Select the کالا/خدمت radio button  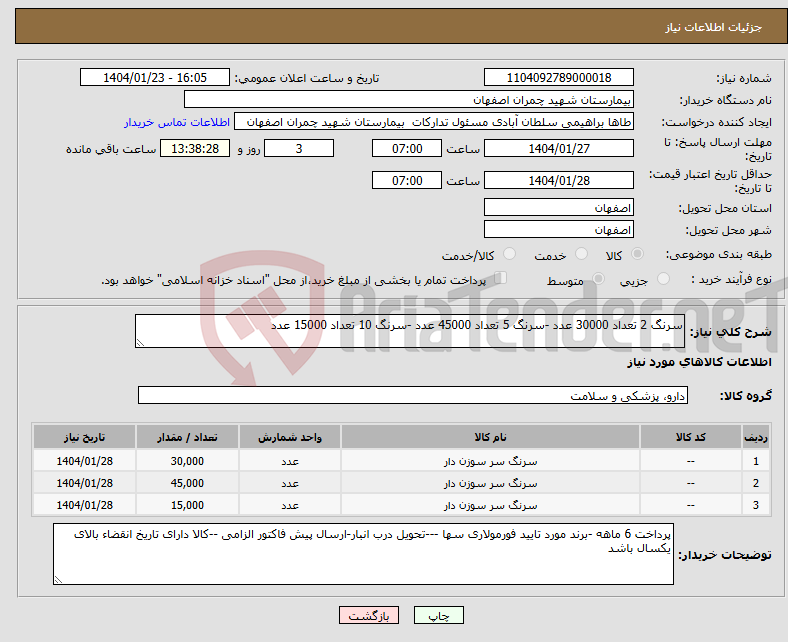click(509, 254)
